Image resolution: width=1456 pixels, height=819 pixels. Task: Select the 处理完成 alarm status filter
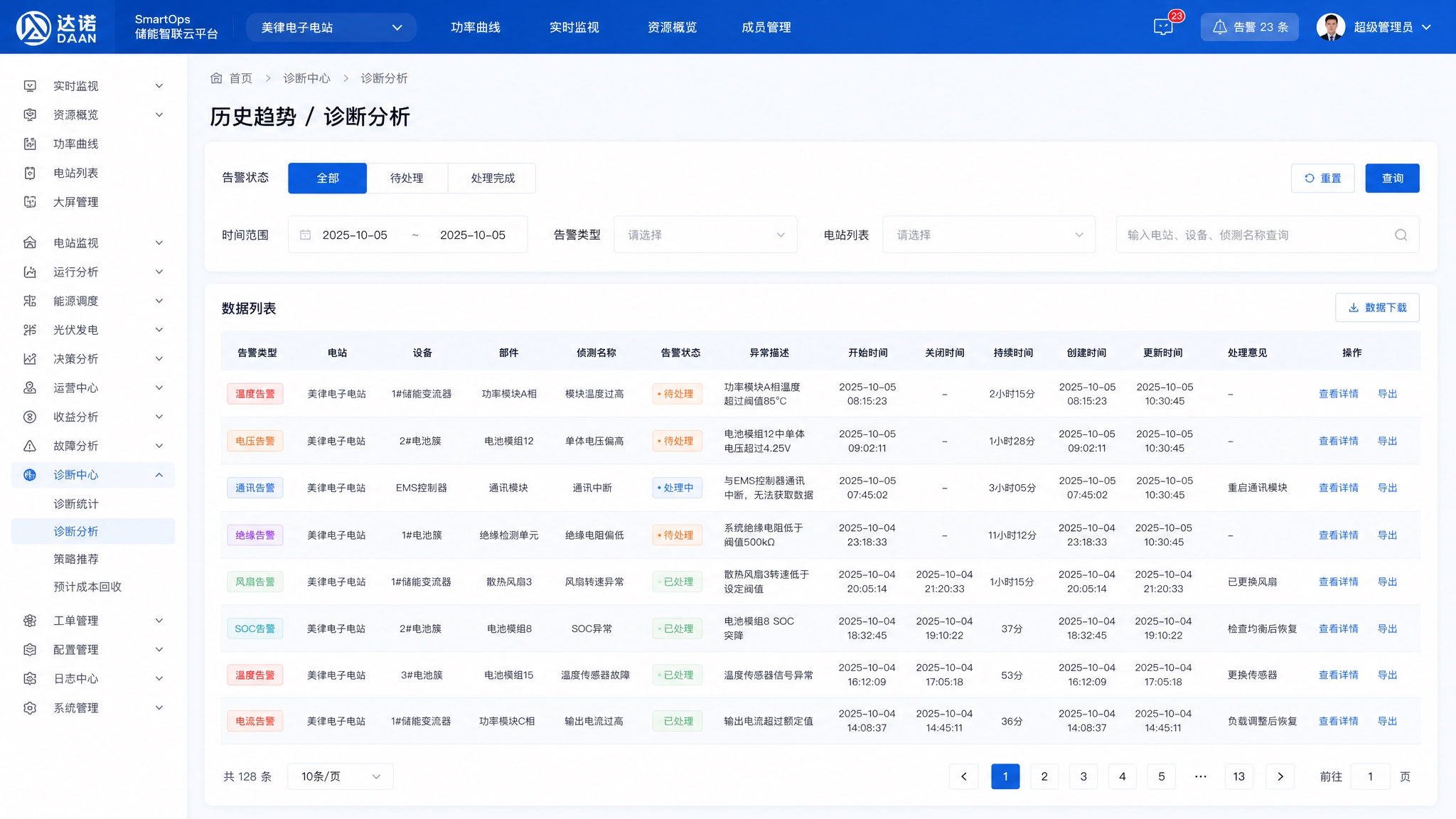pyautogui.click(x=493, y=178)
